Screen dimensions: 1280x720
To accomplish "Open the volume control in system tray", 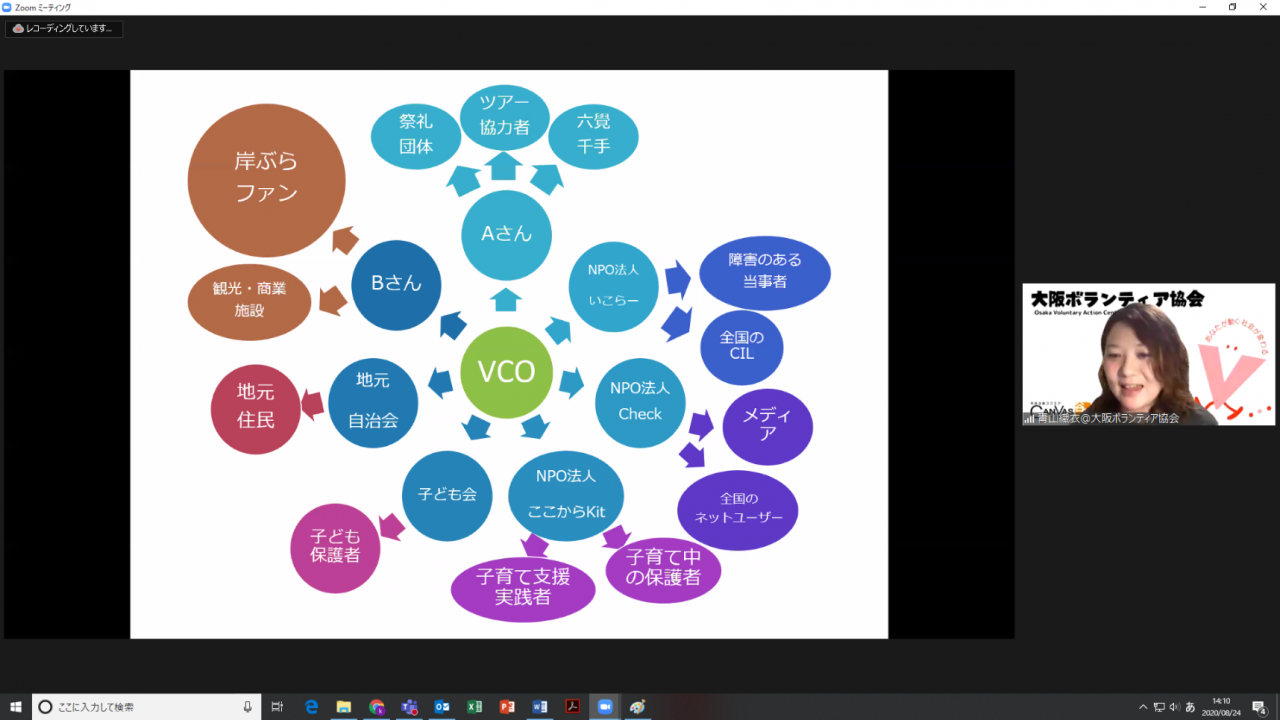I will click(1175, 707).
